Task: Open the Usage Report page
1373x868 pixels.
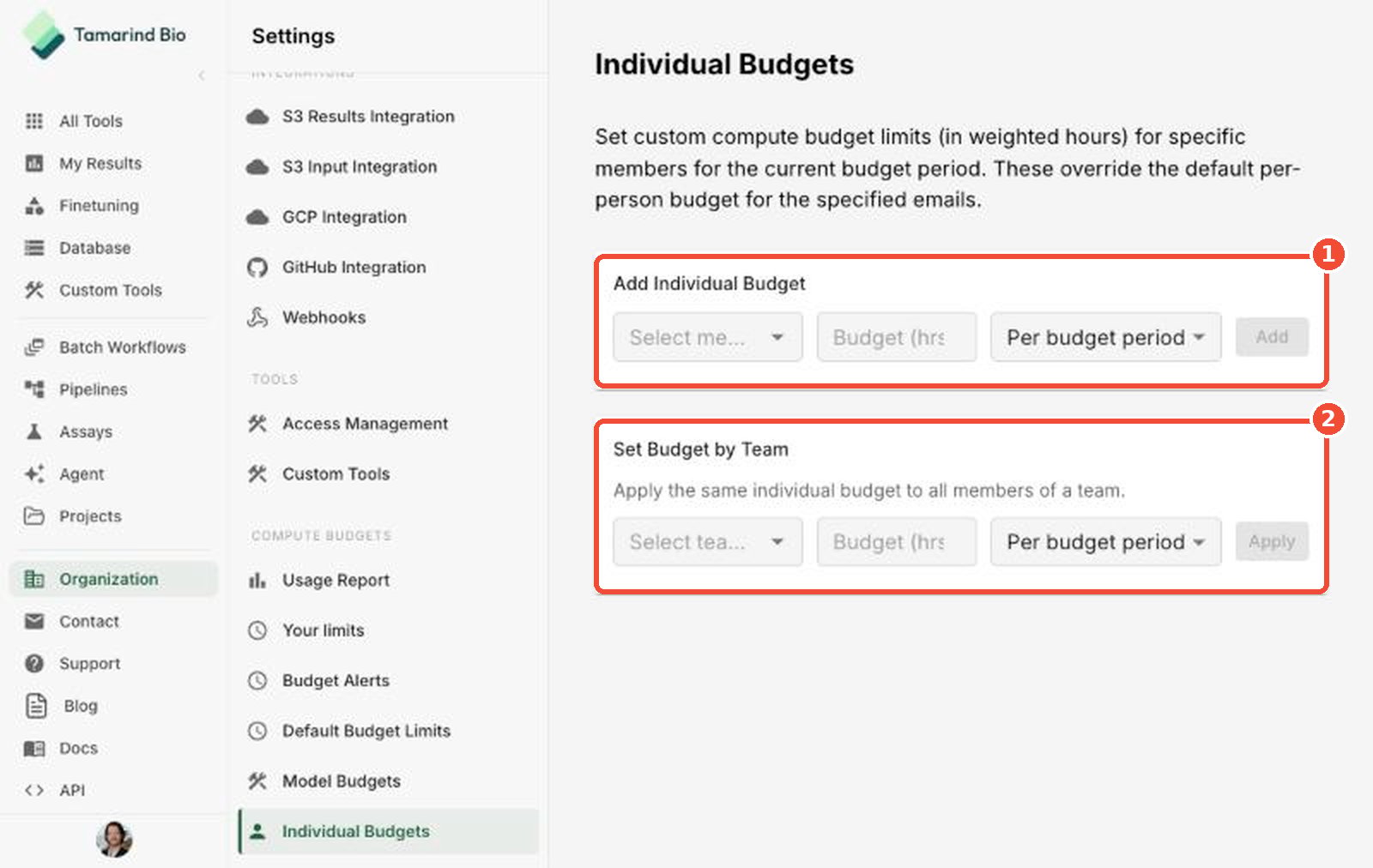Action: point(388,581)
